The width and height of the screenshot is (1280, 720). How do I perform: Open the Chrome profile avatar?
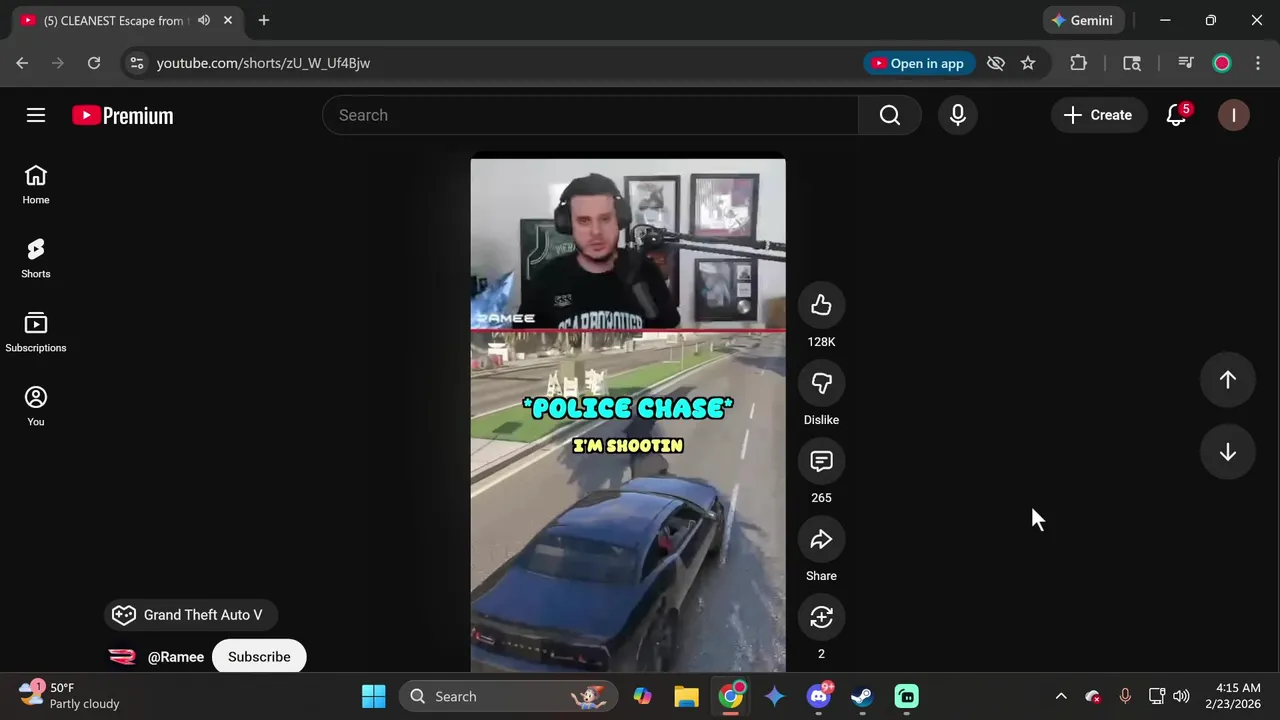coord(1222,63)
